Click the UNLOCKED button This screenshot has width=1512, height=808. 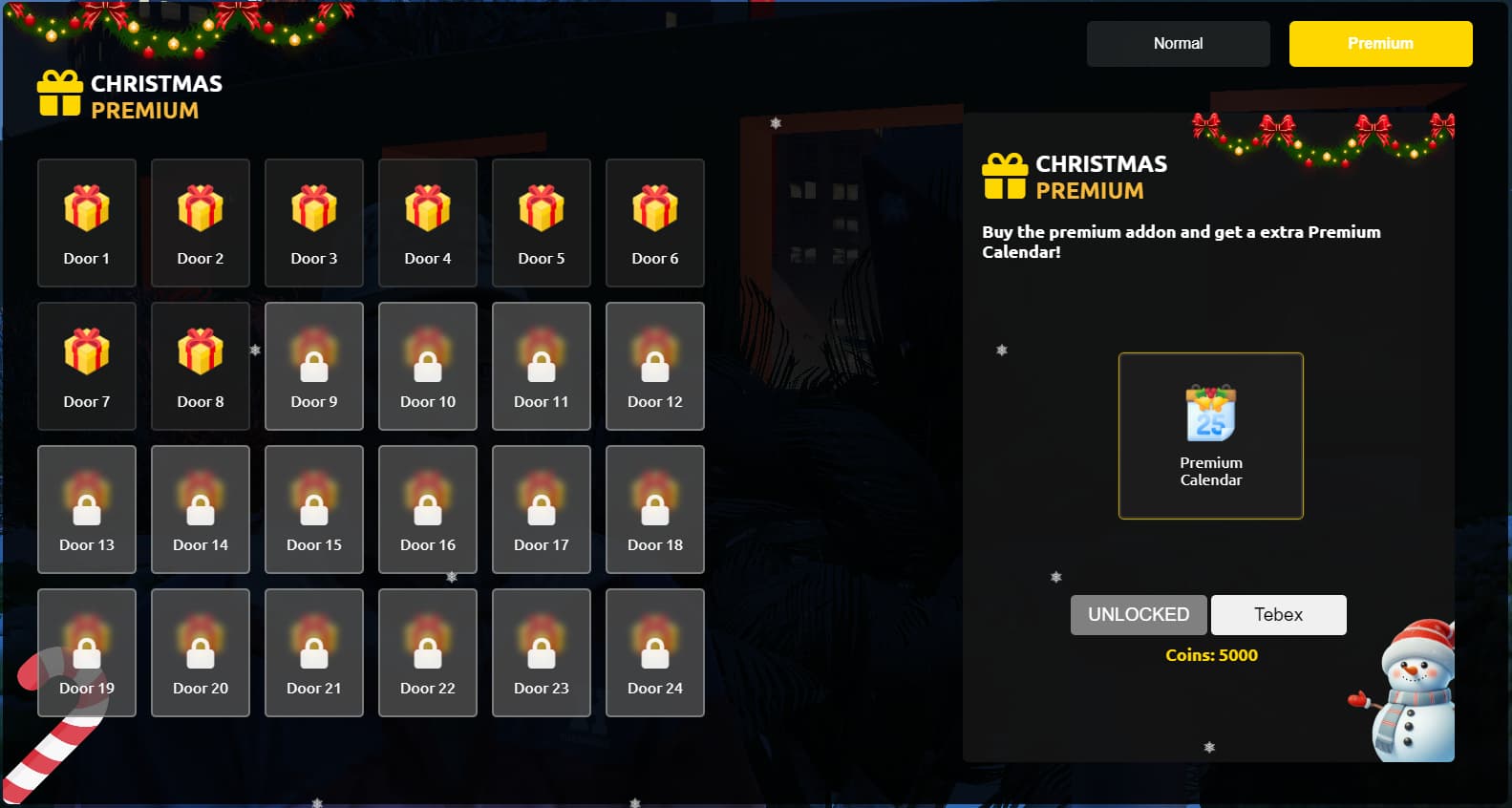click(x=1139, y=615)
